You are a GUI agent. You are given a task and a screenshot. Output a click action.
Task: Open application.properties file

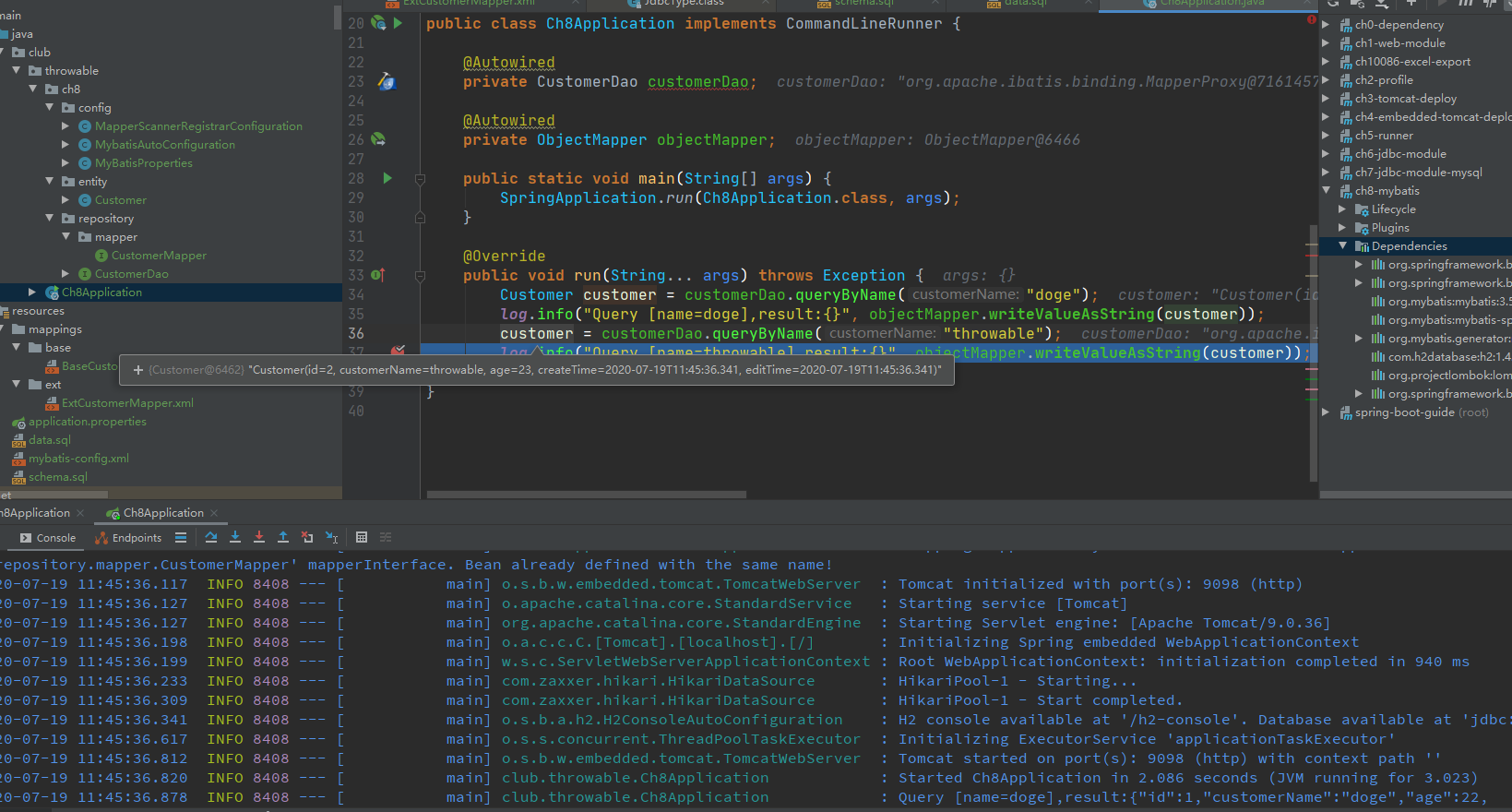pyautogui.click(x=88, y=422)
